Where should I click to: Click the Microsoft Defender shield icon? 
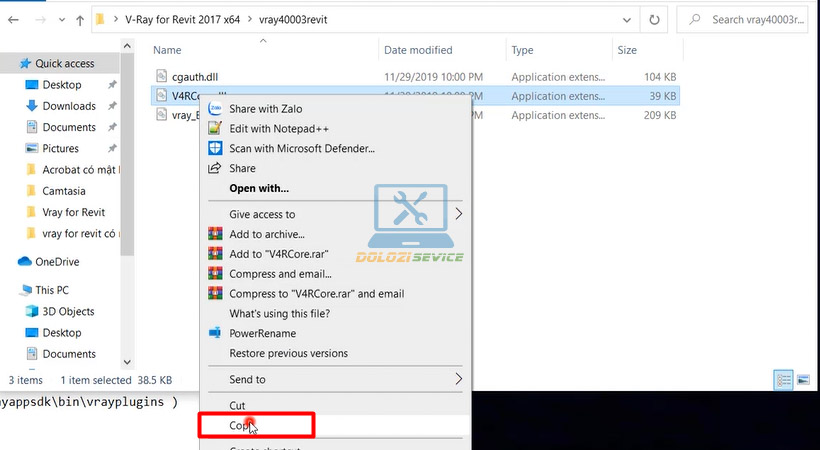(x=214, y=148)
